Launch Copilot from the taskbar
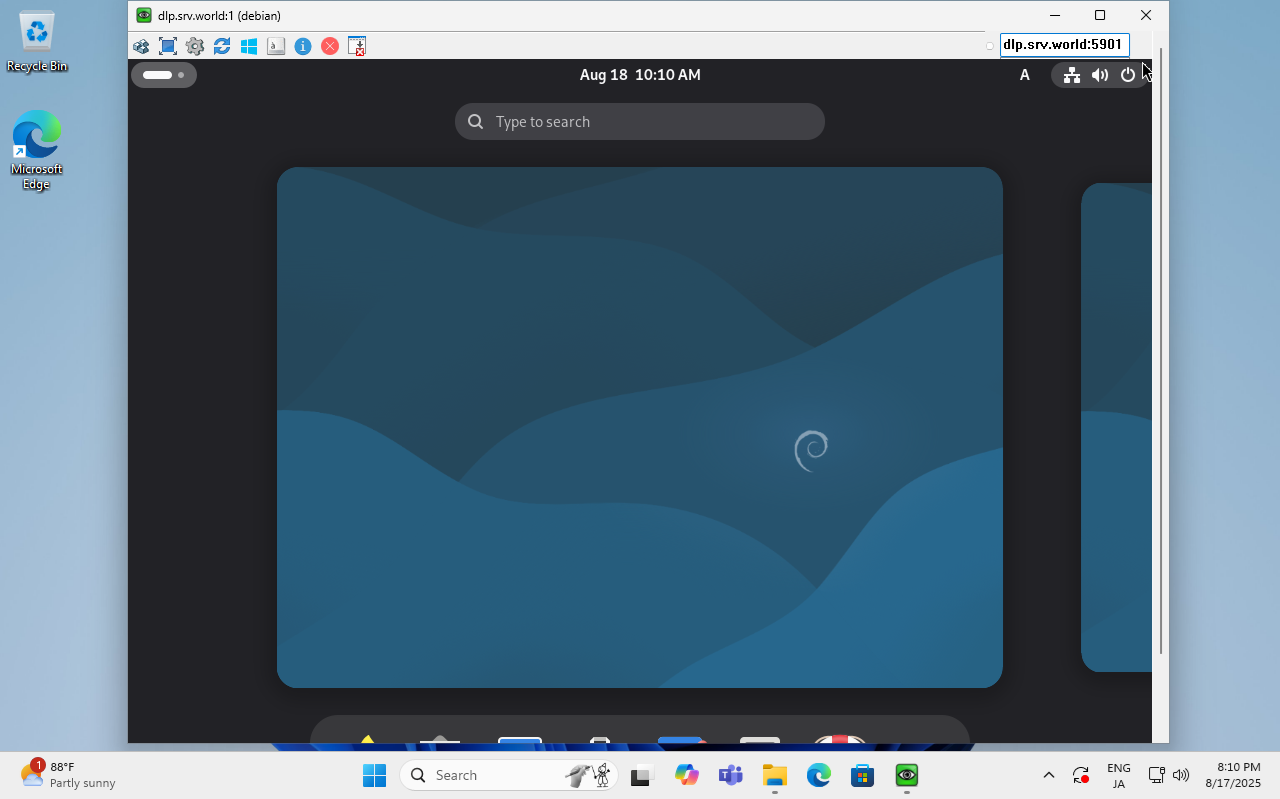 click(686, 775)
